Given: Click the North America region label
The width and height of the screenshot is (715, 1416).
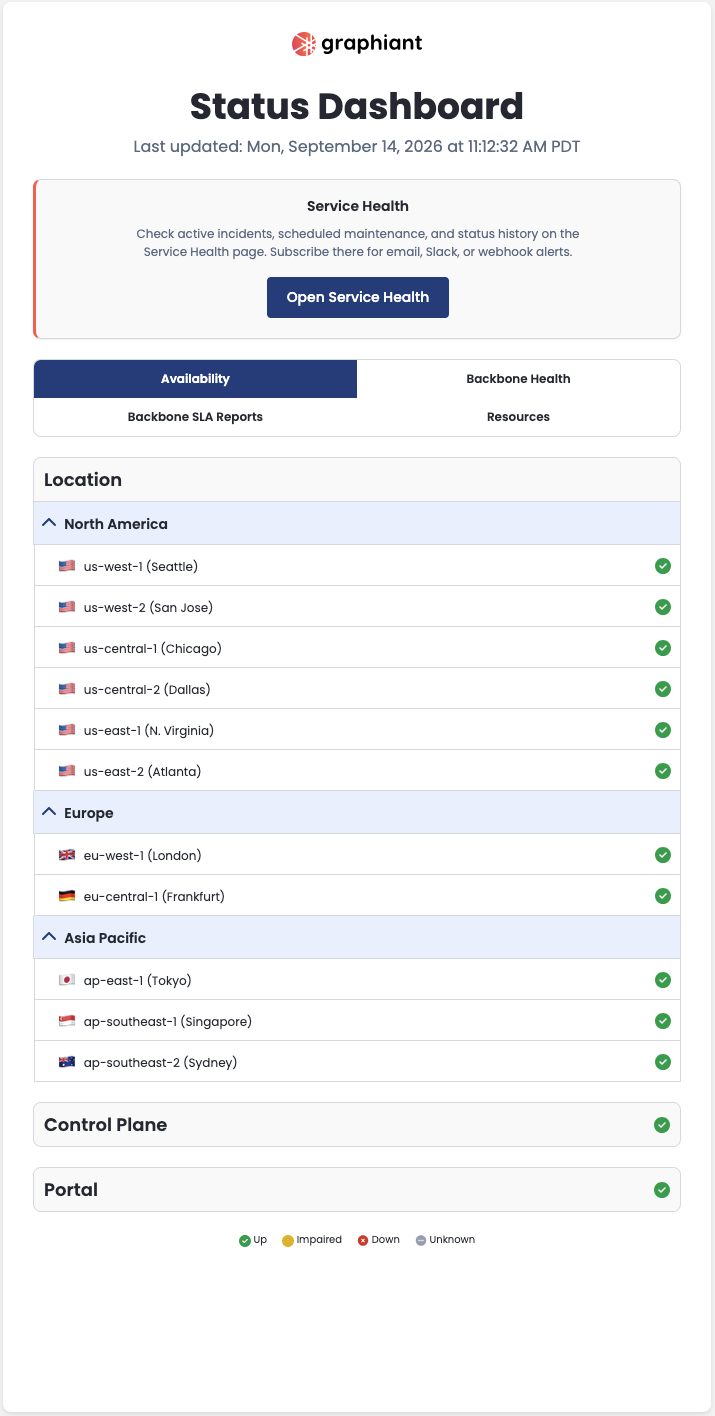Looking at the screenshot, I should [x=116, y=524].
